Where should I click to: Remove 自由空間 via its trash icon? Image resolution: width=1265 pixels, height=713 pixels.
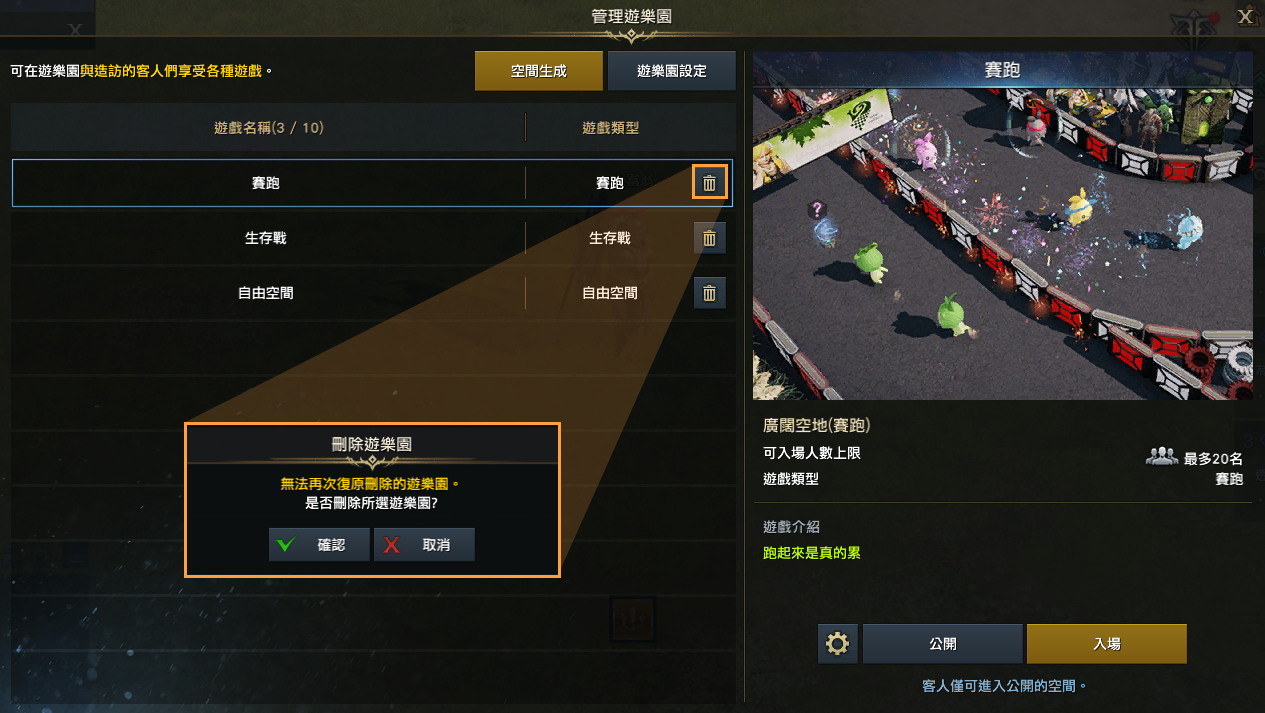[x=709, y=293]
